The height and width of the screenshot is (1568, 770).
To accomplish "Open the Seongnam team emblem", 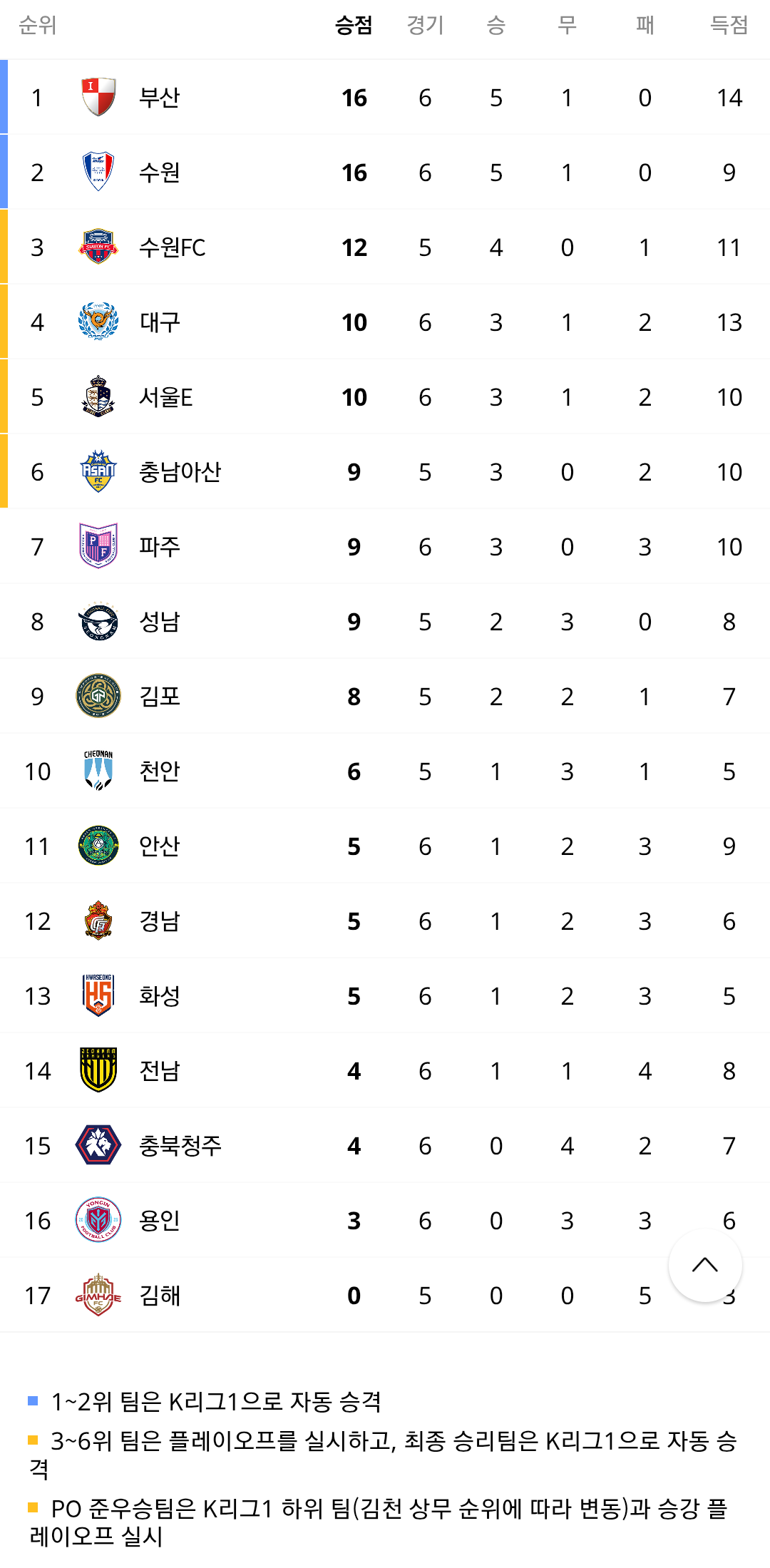I will pos(98,621).
